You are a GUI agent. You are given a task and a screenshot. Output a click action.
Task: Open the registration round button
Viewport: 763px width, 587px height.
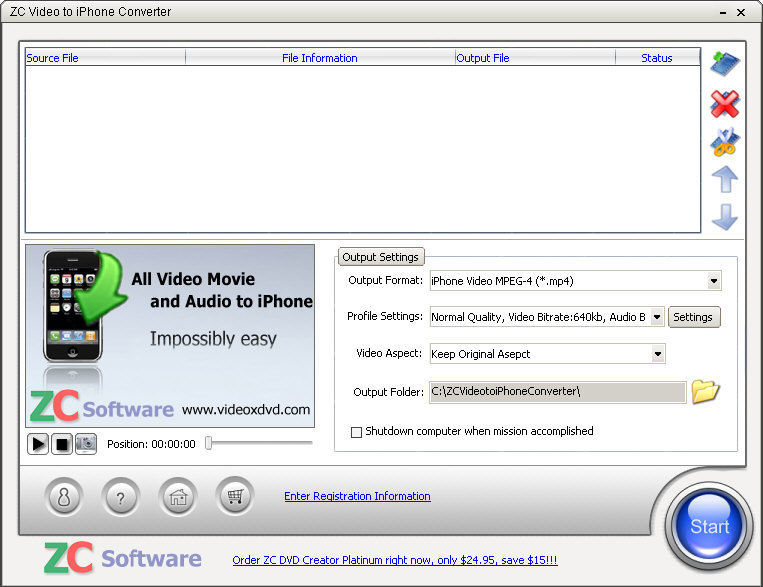(x=64, y=497)
